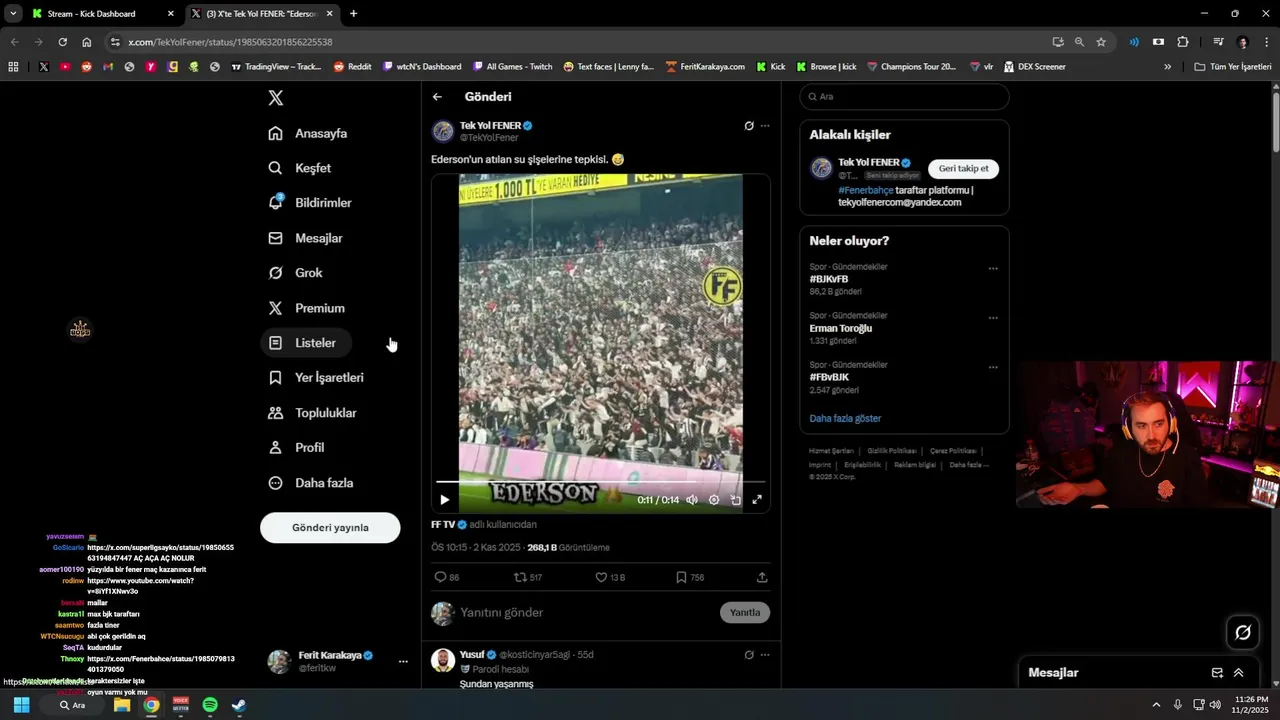Open #Fenerbahçe hashtag link
The height and width of the screenshot is (720, 1280).
pyautogui.click(x=865, y=190)
